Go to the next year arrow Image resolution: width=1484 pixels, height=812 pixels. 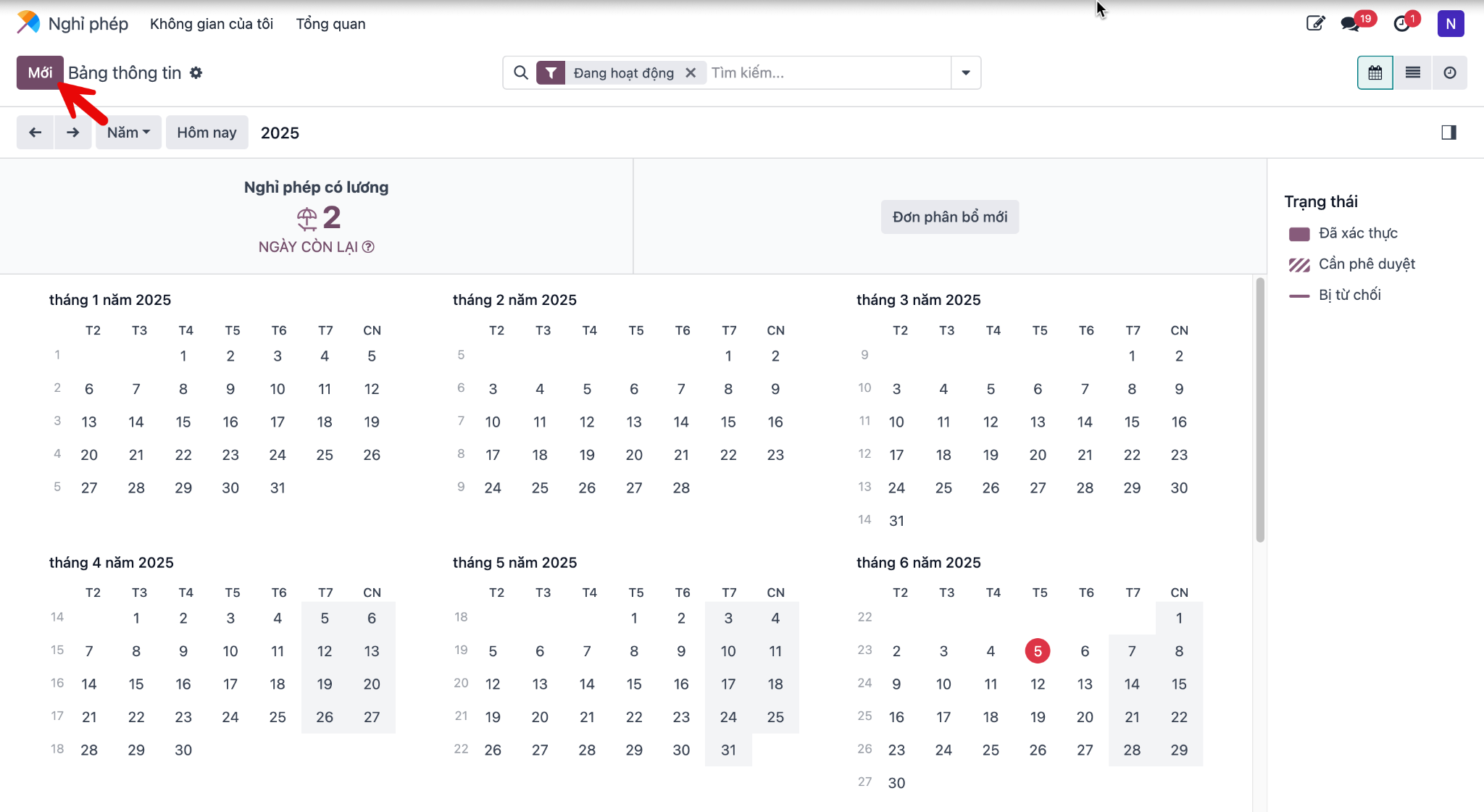[72, 133]
